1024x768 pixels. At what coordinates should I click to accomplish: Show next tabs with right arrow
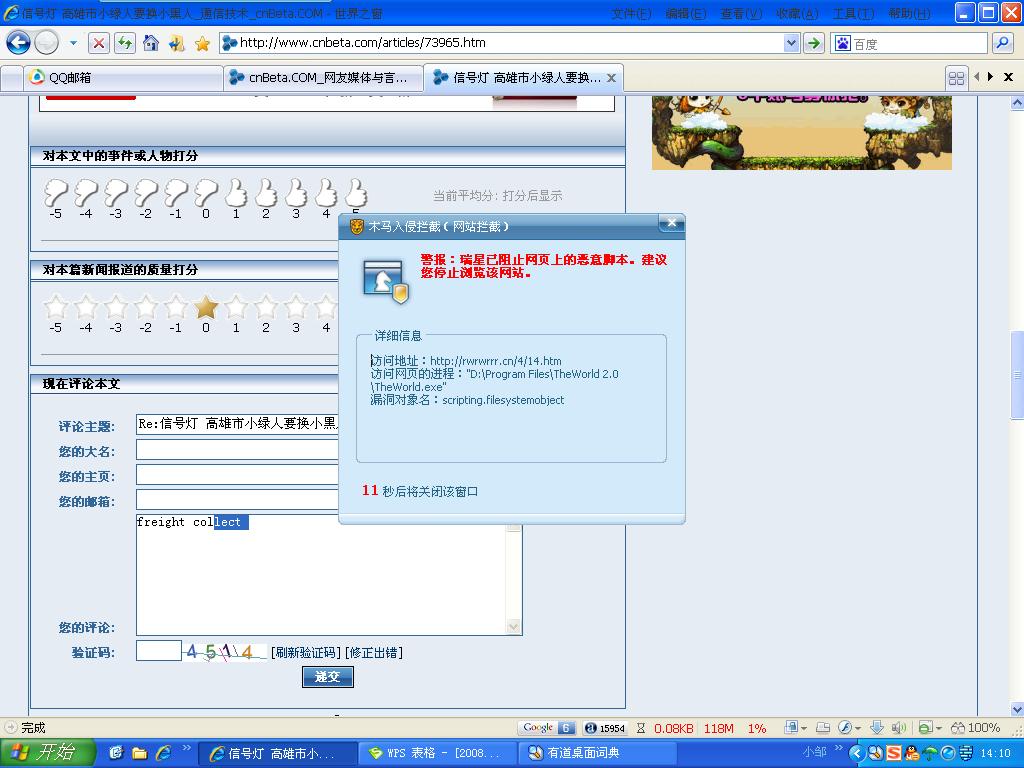[x=991, y=76]
